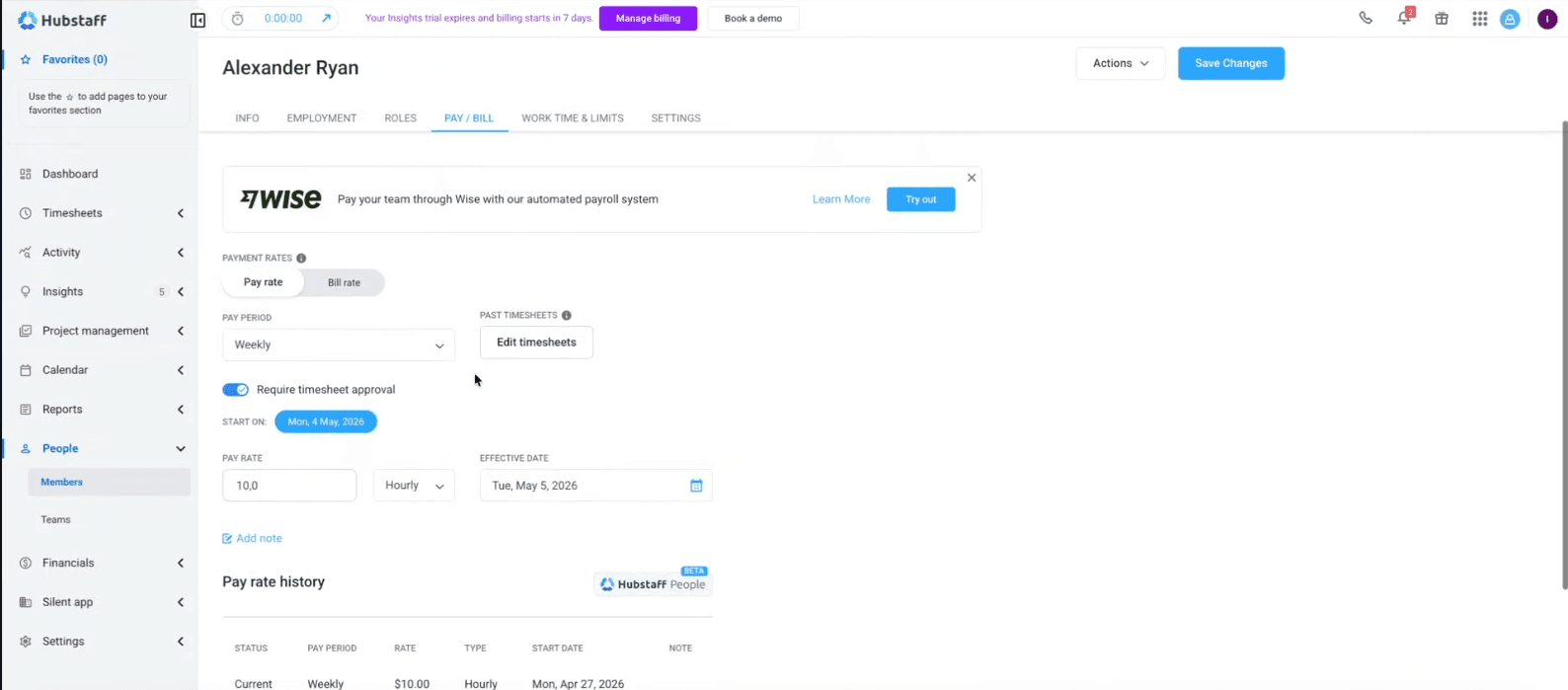
Task: Open the gift rewards icon
Action: click(1442, 19)
